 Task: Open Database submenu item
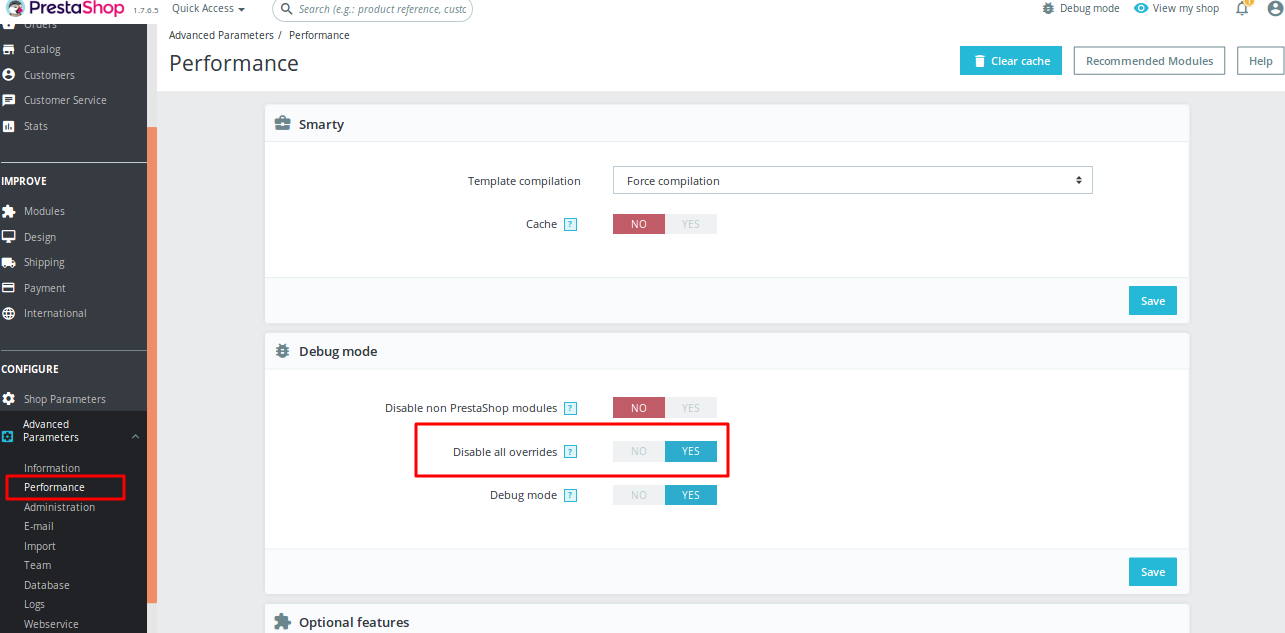pos(47,585)
